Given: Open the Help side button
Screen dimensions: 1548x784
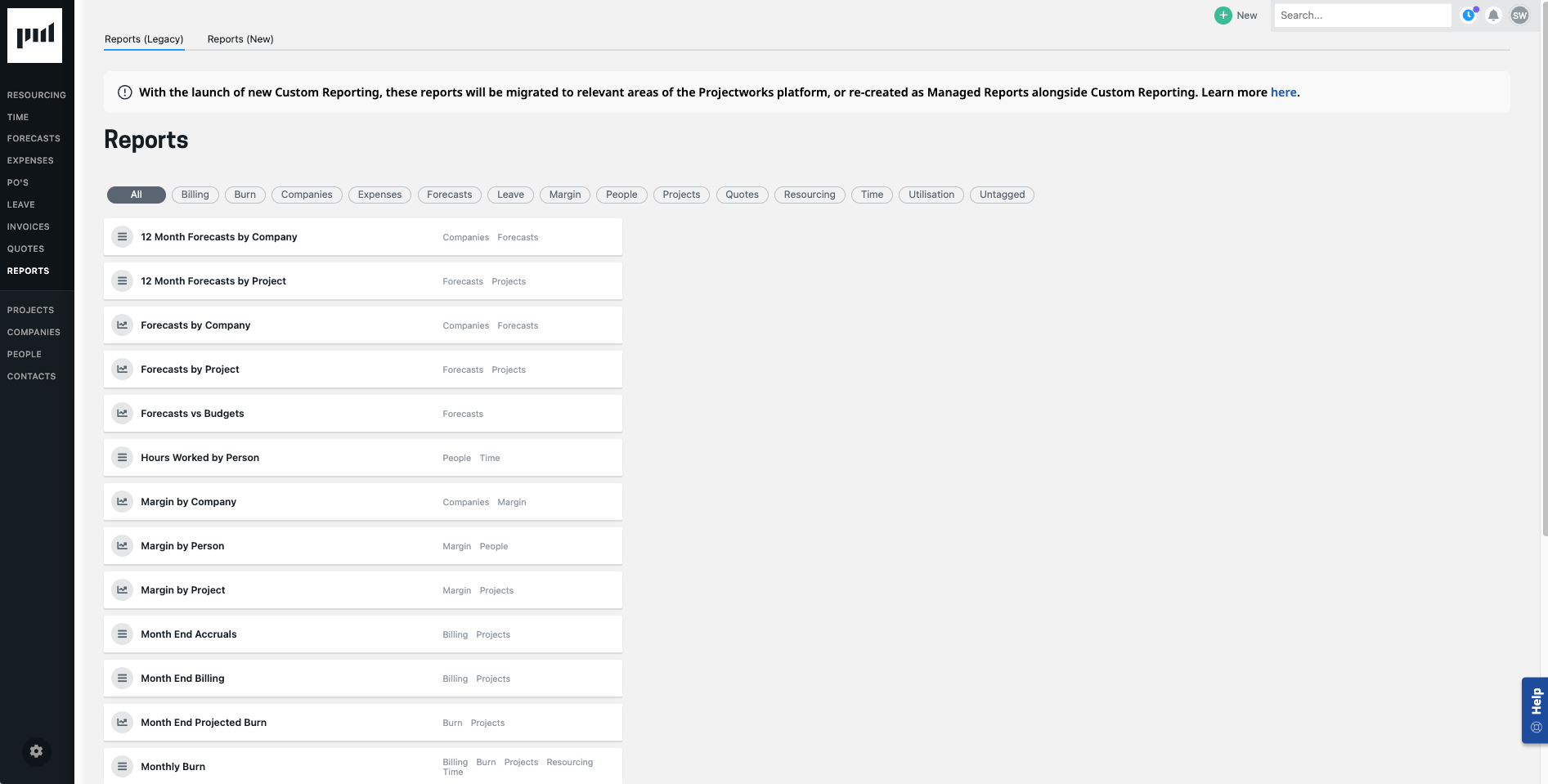Looking at the screenshot, I should coord(1535,710).
